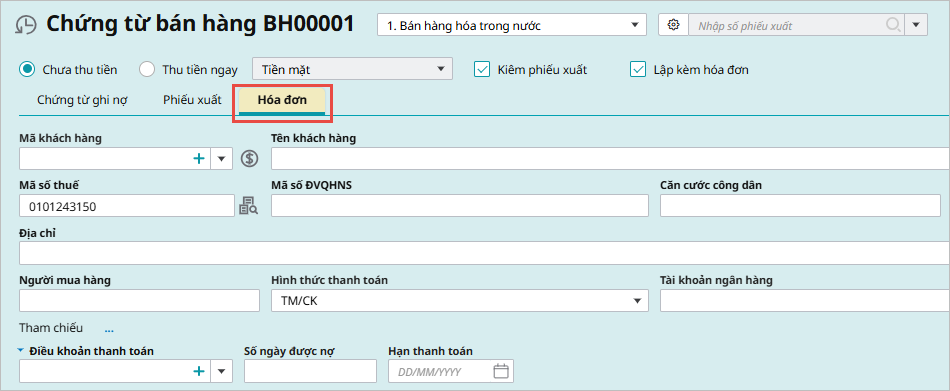Add a new payment term with the plus icon
The width and height of the screenshot is (950, 391).
(x=198, y=371)
